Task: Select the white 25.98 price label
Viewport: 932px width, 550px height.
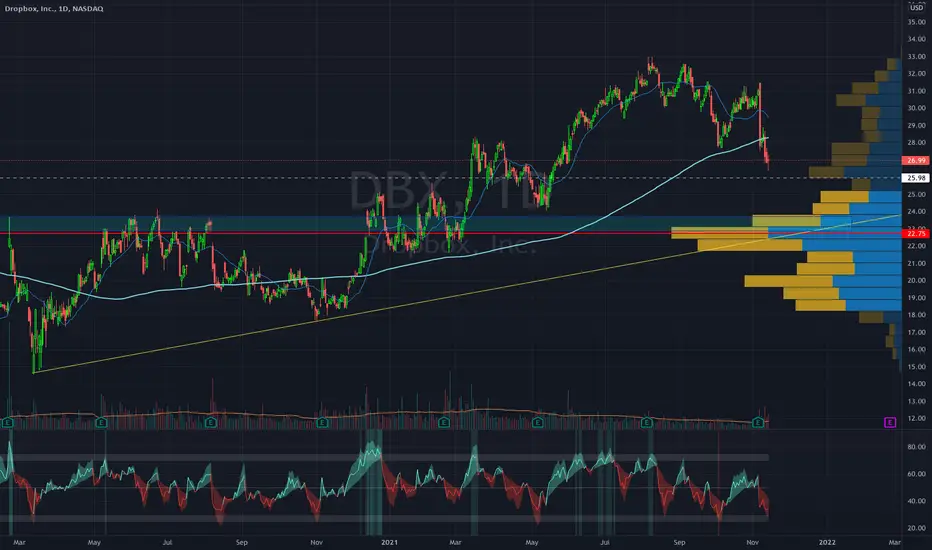Action: [x=916, y=178]
